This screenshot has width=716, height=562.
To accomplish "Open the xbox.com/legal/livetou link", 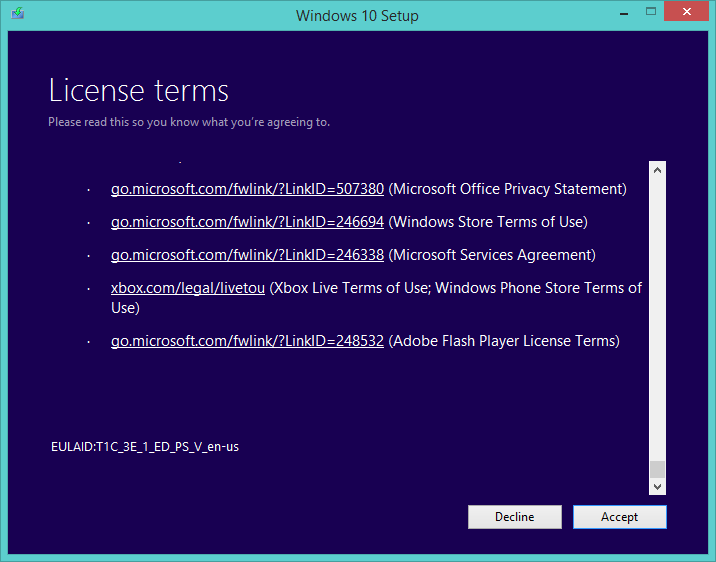I will [188, 288].
